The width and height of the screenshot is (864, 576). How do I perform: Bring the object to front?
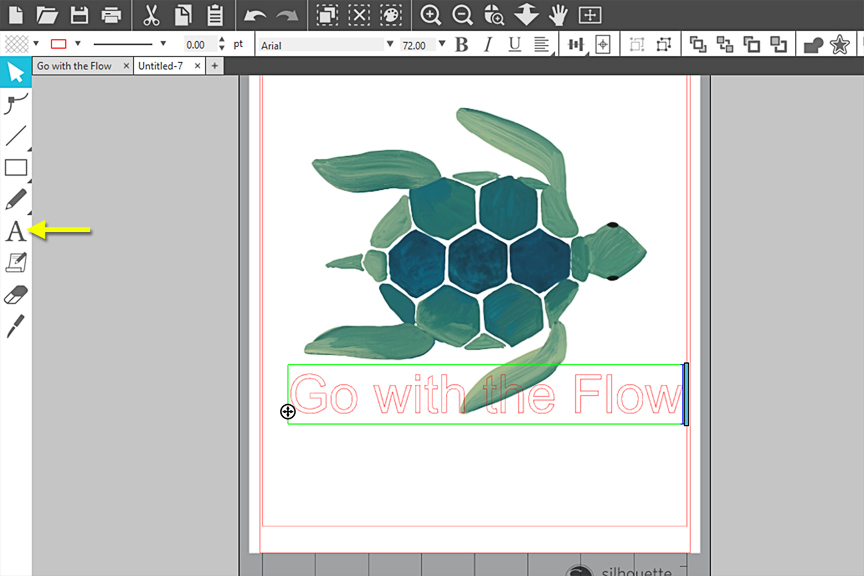click(x=698, y=45)
